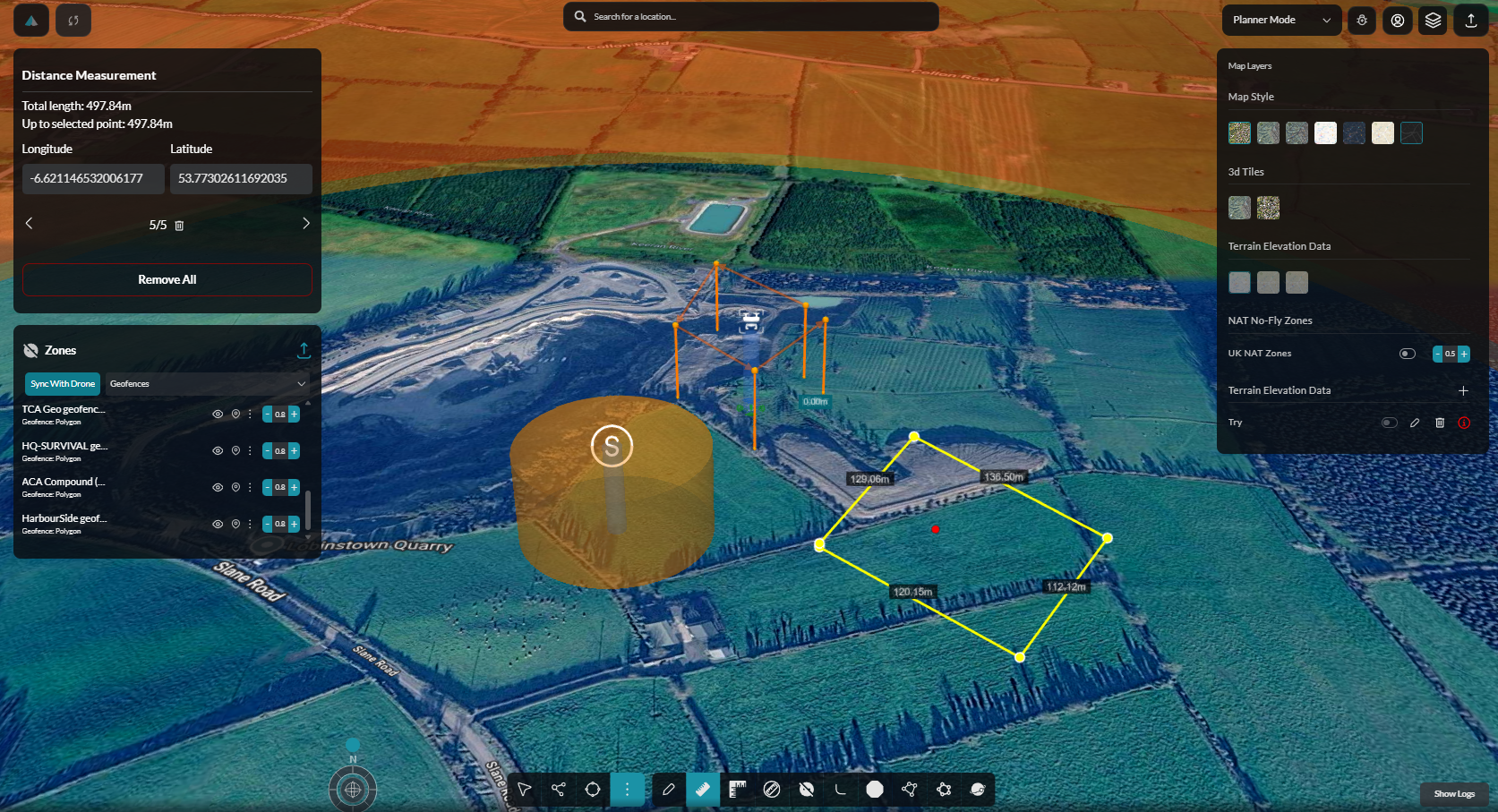Go to the next measurement point
The image size is (1498, 812).
(x=305, y=223)
